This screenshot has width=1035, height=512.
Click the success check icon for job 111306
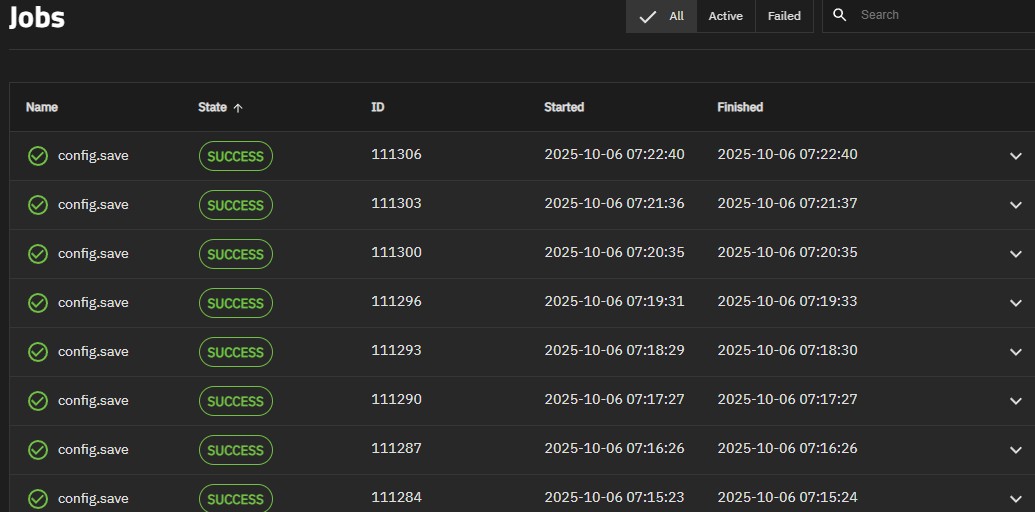[38, 156]
